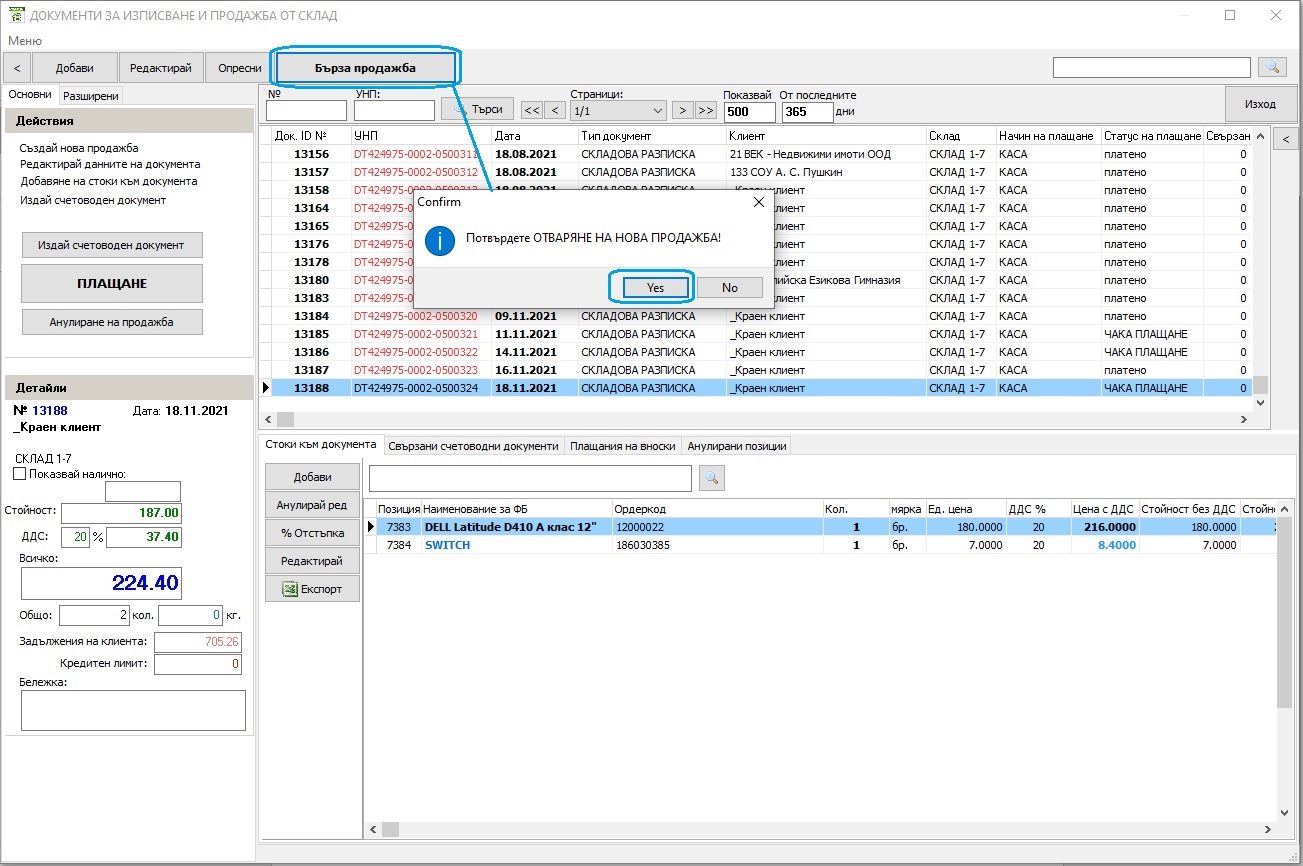Click the magnifier search icon in the top toolbar
The image size is (1303, 866).
coord(1272,67)
